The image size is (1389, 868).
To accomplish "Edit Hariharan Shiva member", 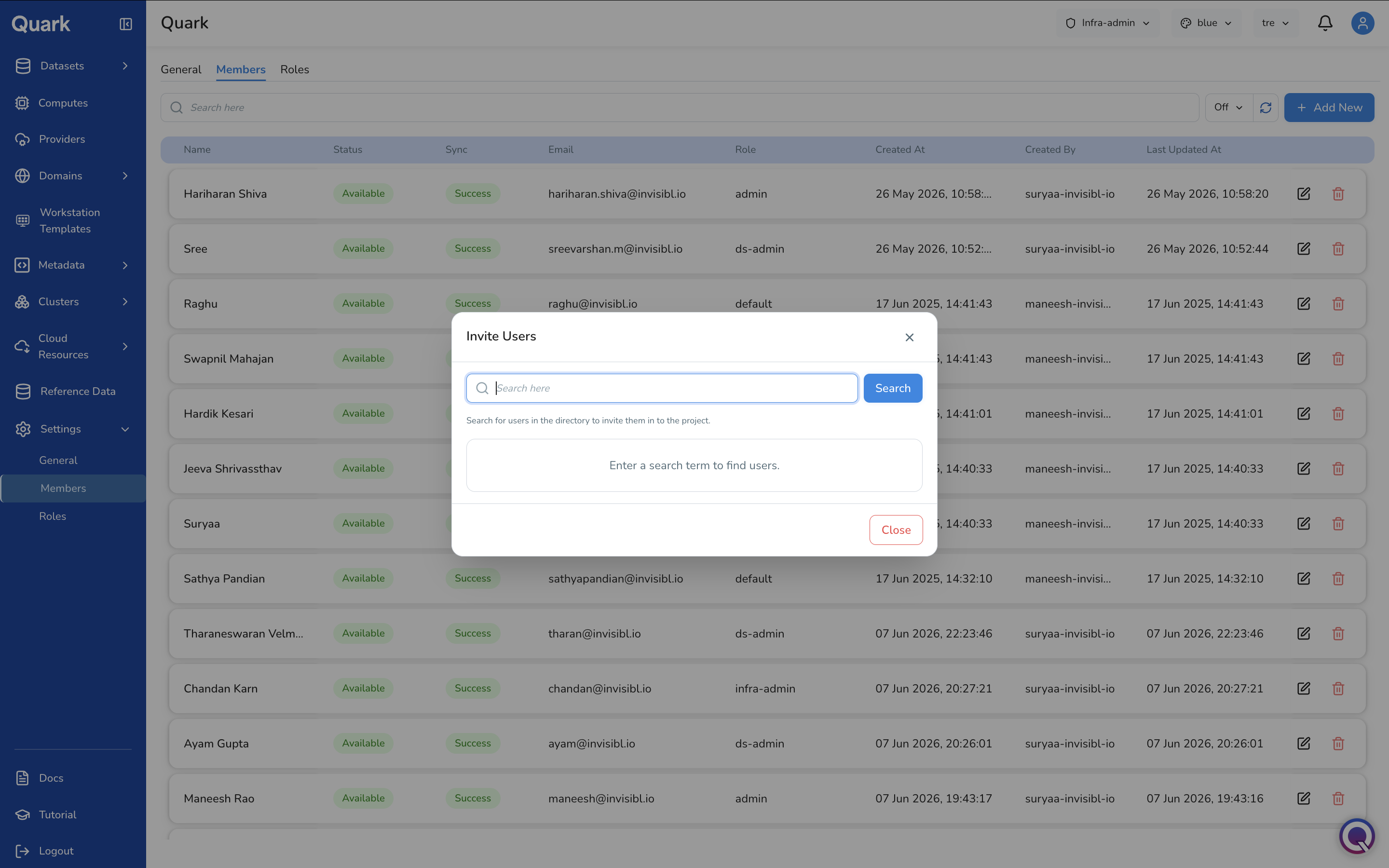I will coord(1304,193).
